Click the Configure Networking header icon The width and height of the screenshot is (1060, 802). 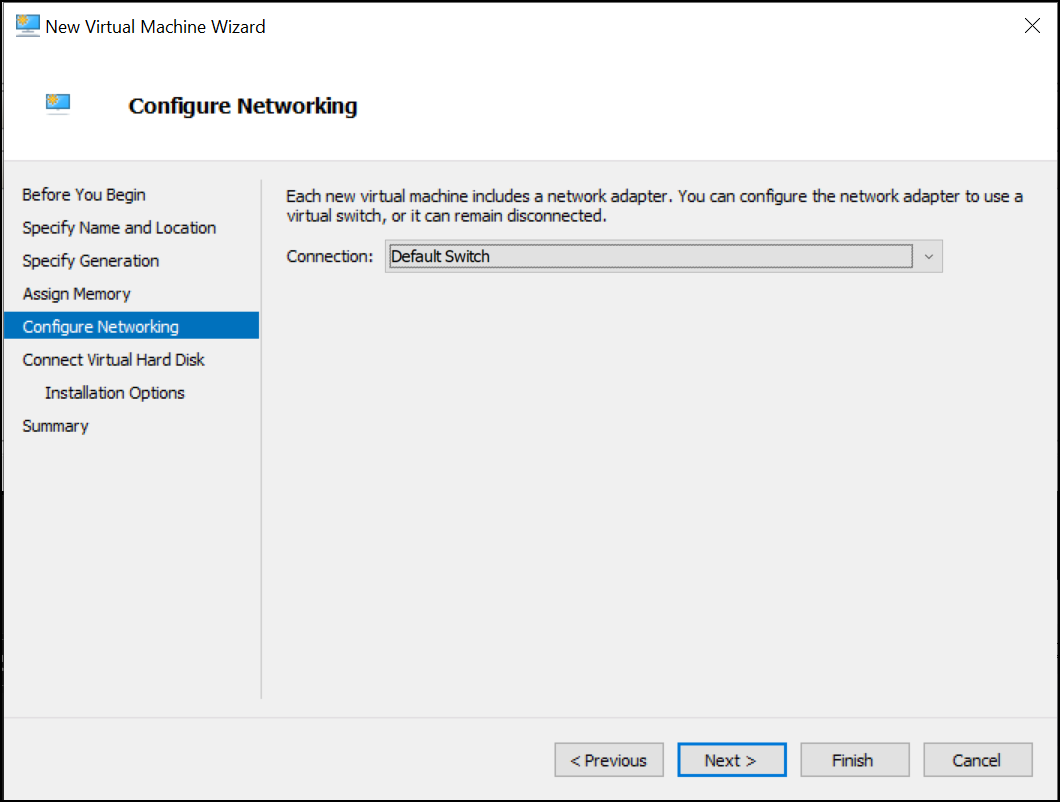tap(57, 103)
